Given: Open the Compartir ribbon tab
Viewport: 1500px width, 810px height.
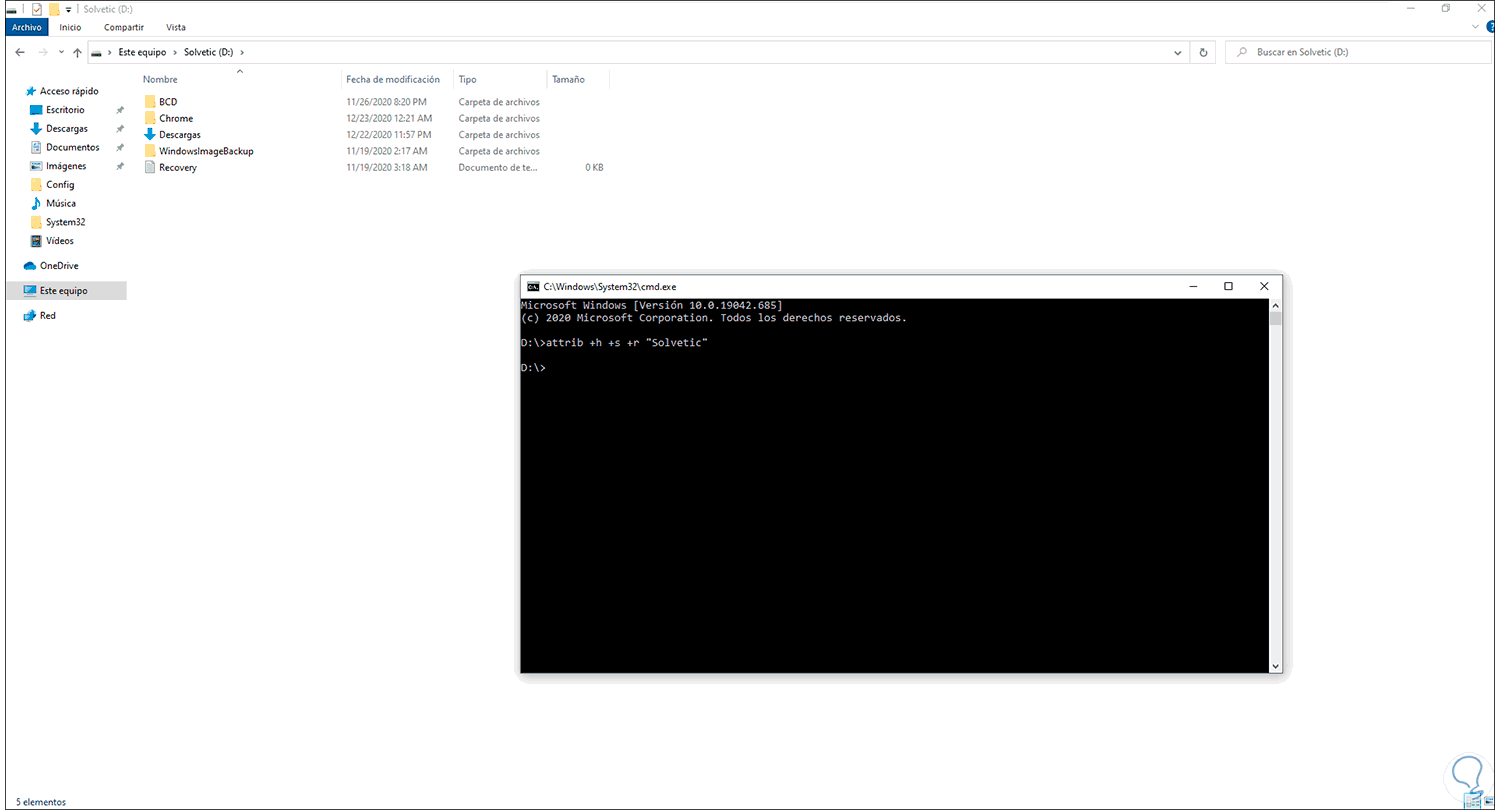Looking at the screenshot, I should 123,27.
